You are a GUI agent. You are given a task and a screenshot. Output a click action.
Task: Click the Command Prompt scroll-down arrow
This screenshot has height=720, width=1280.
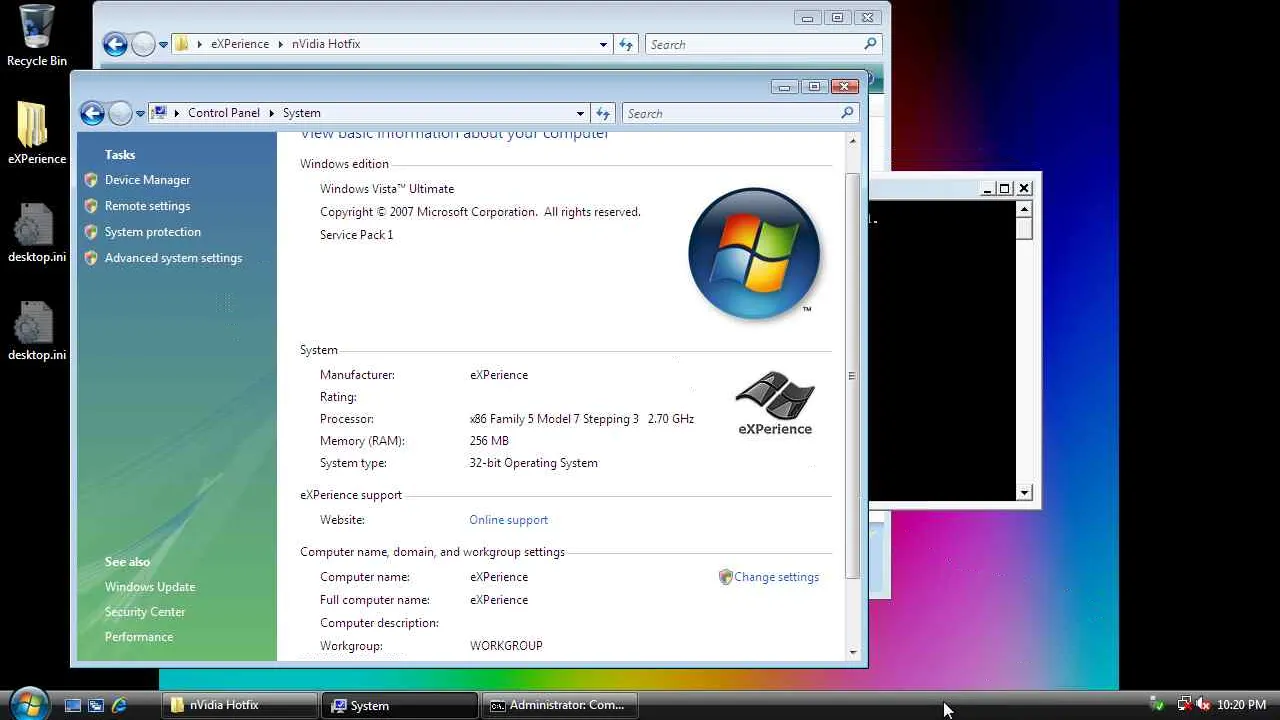(1024, 492)
